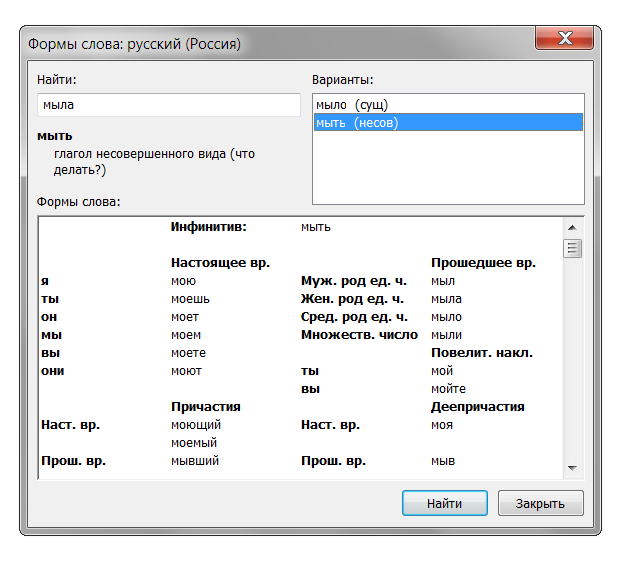
Task: Click the infinitive form мыть
Action: [x=315, y=227]
